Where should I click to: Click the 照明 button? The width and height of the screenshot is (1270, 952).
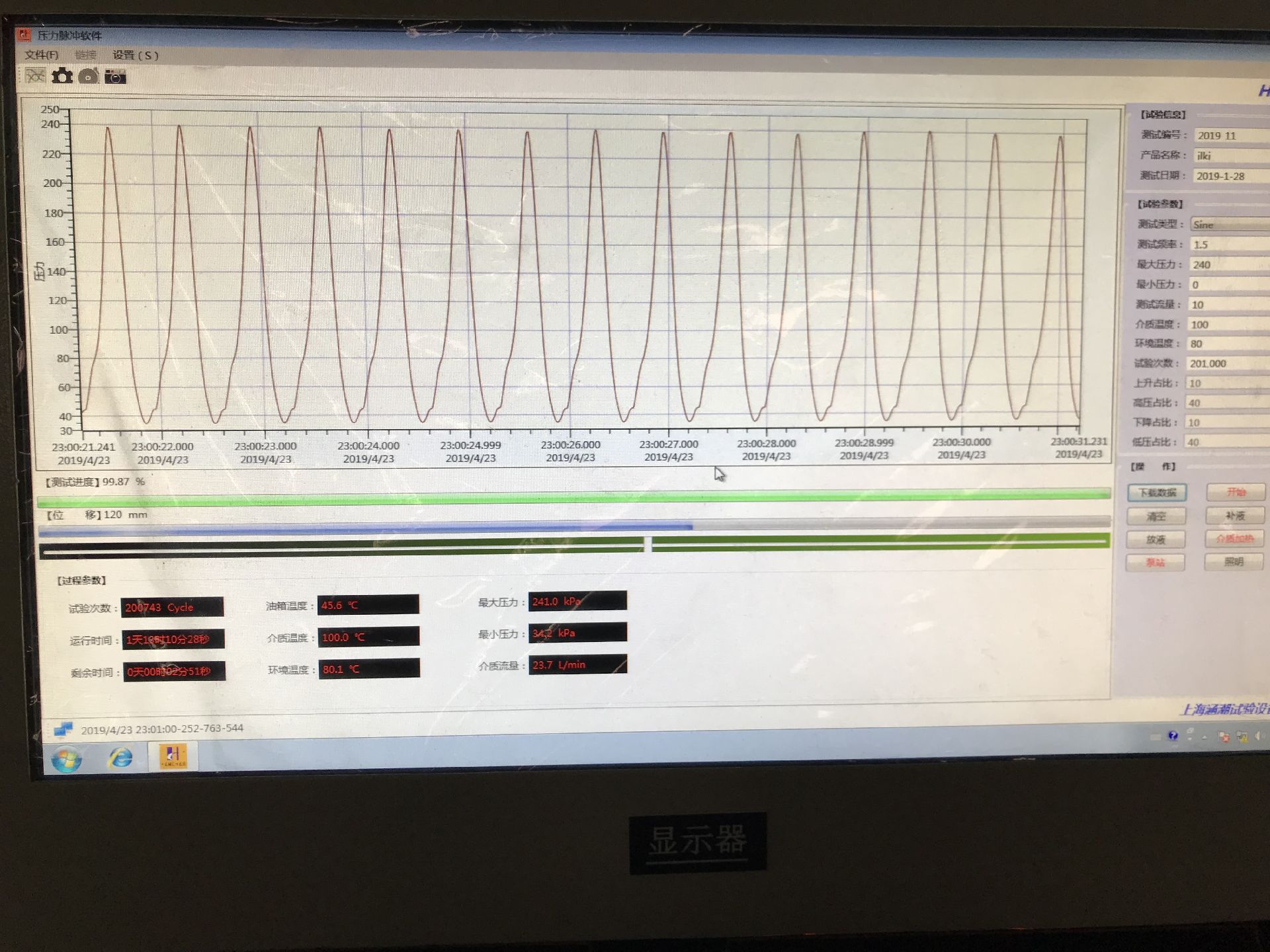(x=1234, y=562)
